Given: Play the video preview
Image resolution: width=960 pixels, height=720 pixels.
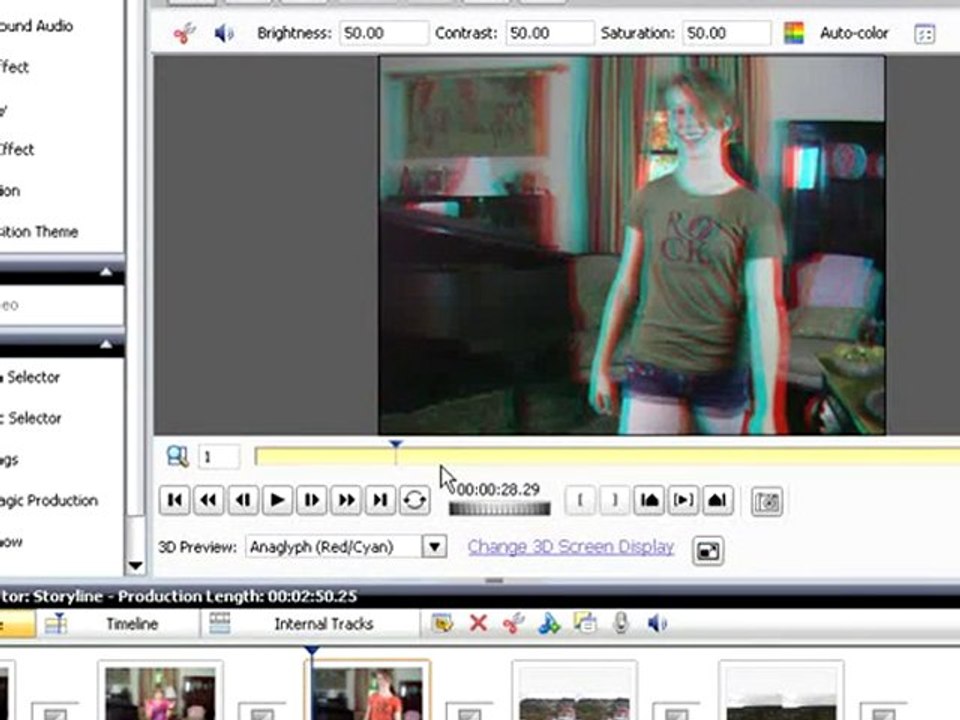Looking at the screenshot, I should pyautogui.click(x=277, y=500).
